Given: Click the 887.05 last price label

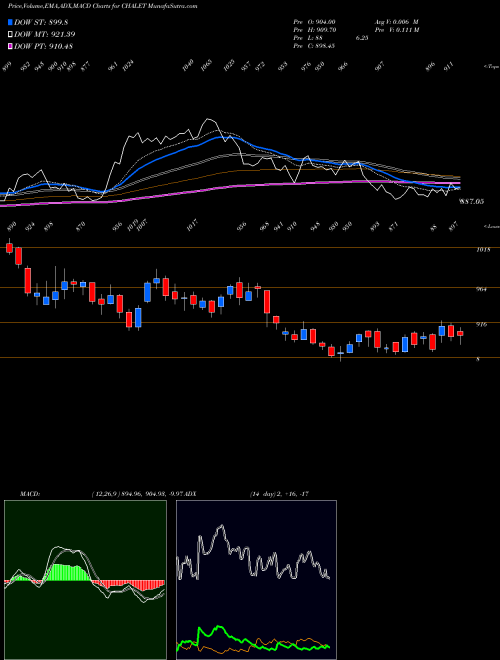Looking at the screenshot, I should (x=471, y=202).
